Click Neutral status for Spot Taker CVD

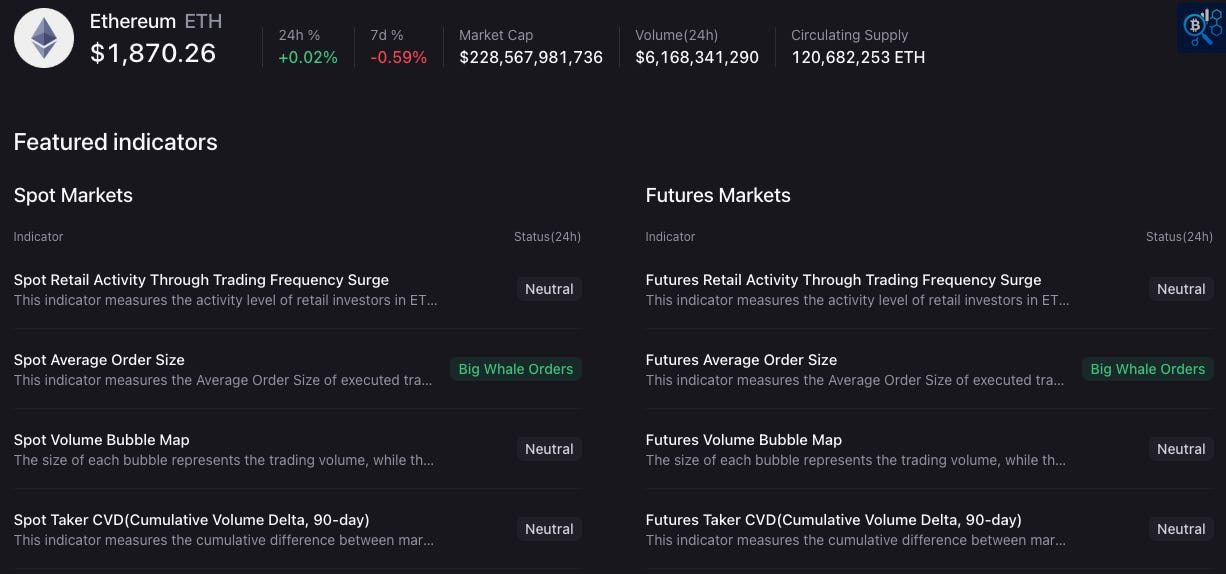coord(549,529)
